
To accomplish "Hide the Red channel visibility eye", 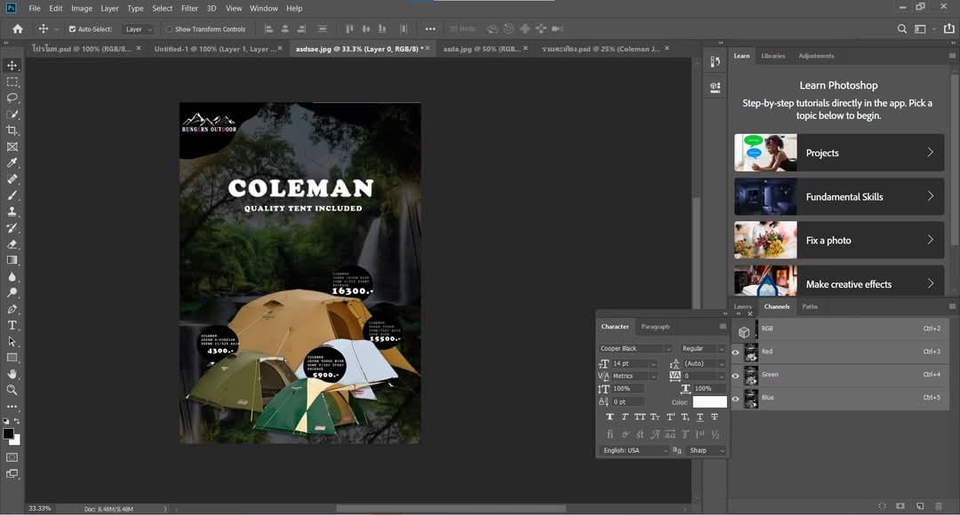I will tap(736, 352).
